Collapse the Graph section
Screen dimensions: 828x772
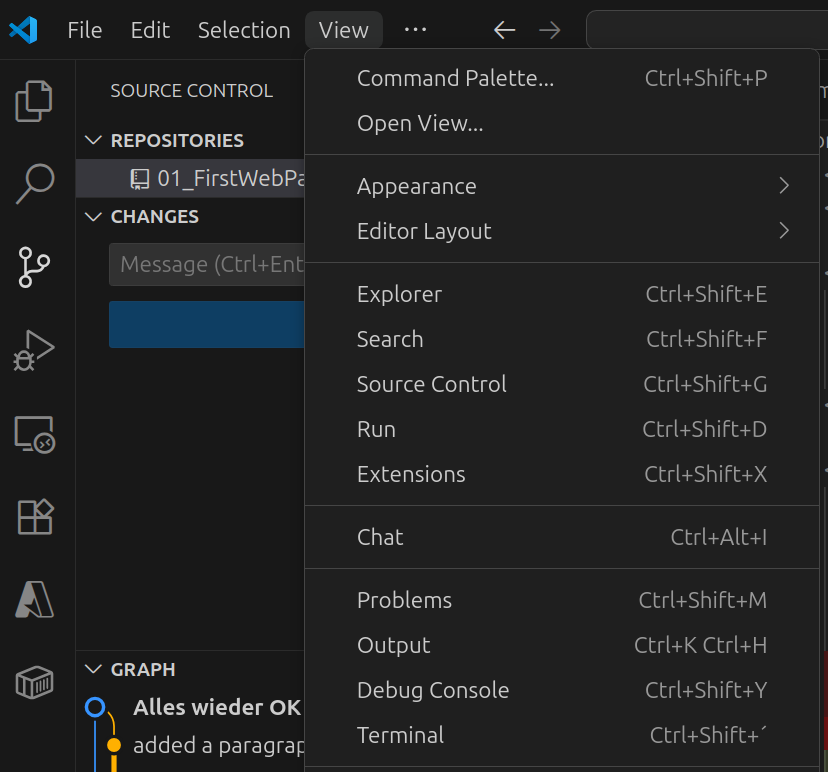[94, 669]
